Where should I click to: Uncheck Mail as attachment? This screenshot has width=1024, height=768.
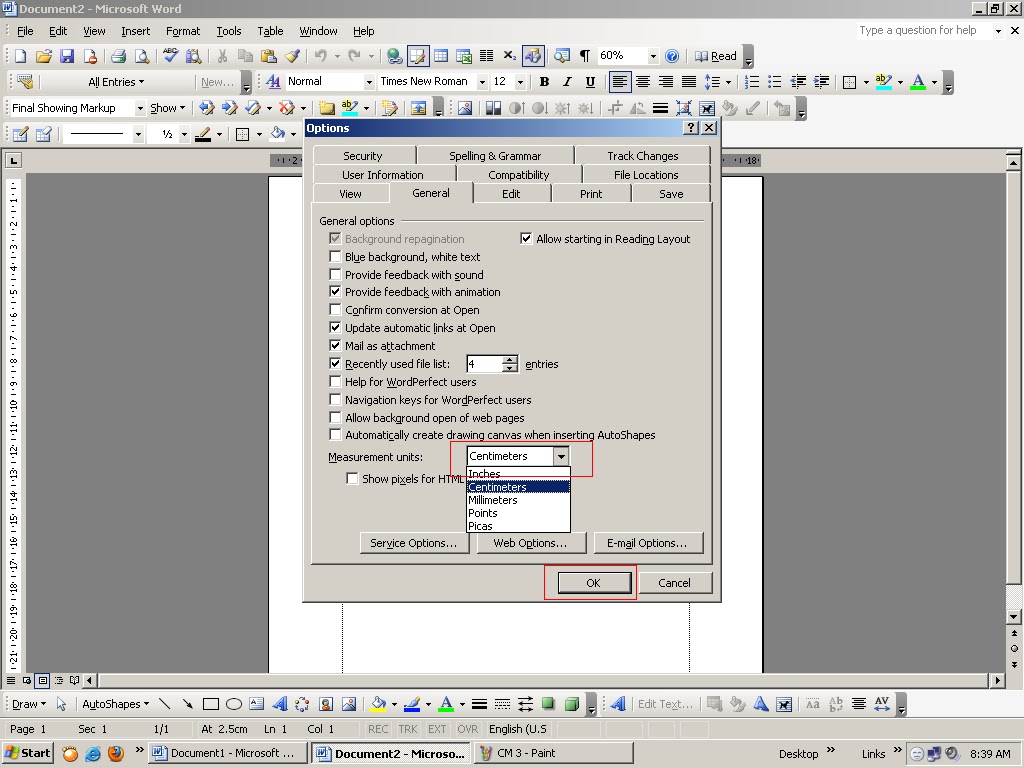[x=335, y=345]
